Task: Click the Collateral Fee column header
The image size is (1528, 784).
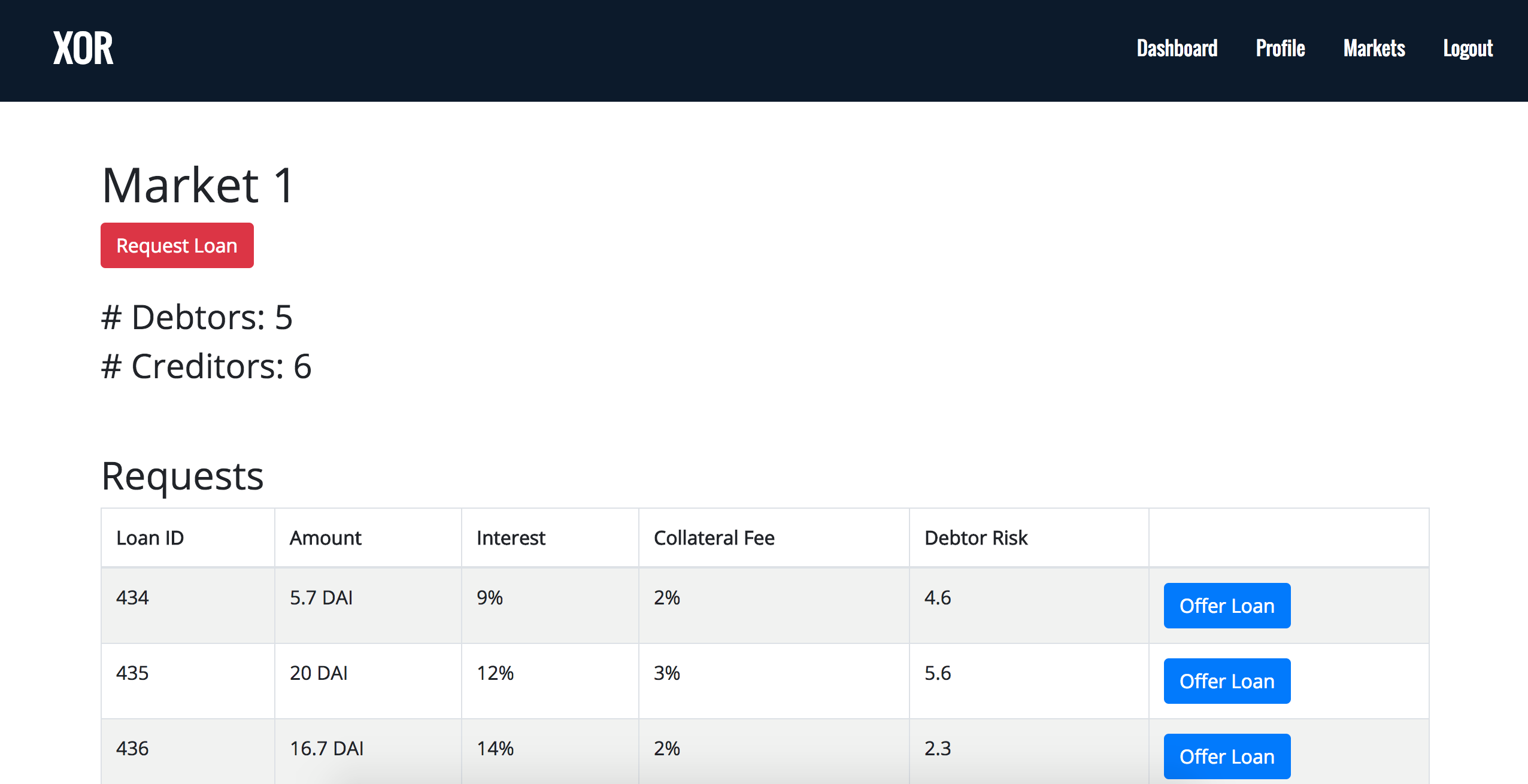Action: [714, 538]
